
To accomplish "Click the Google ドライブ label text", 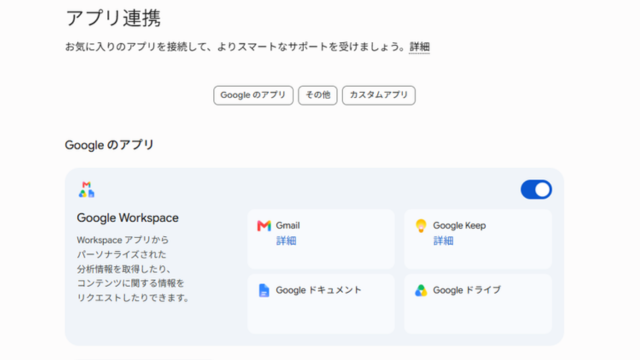I will pyautogui.click(x=467, y=290).
